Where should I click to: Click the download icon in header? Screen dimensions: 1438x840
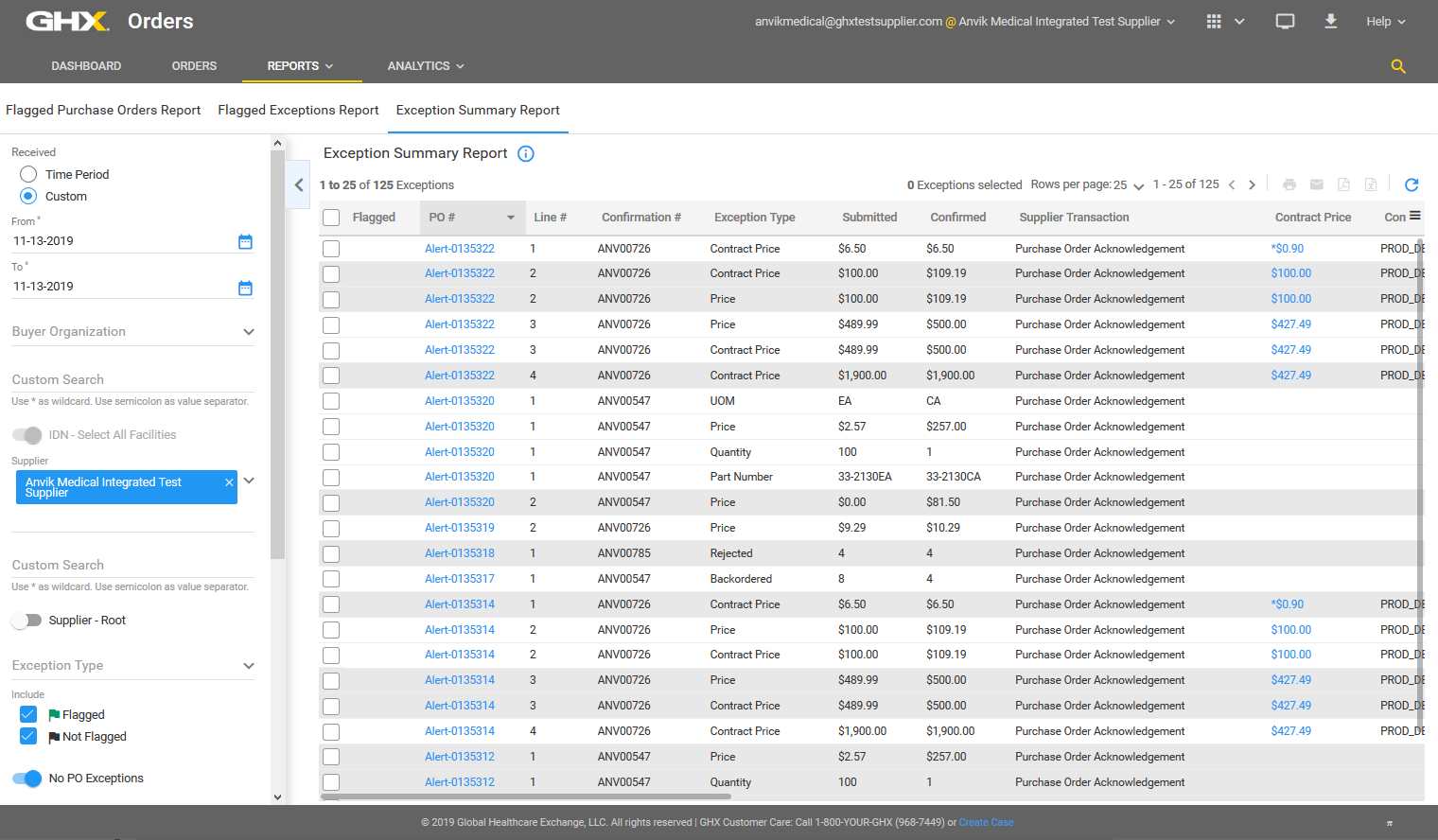click(1331, 21)
